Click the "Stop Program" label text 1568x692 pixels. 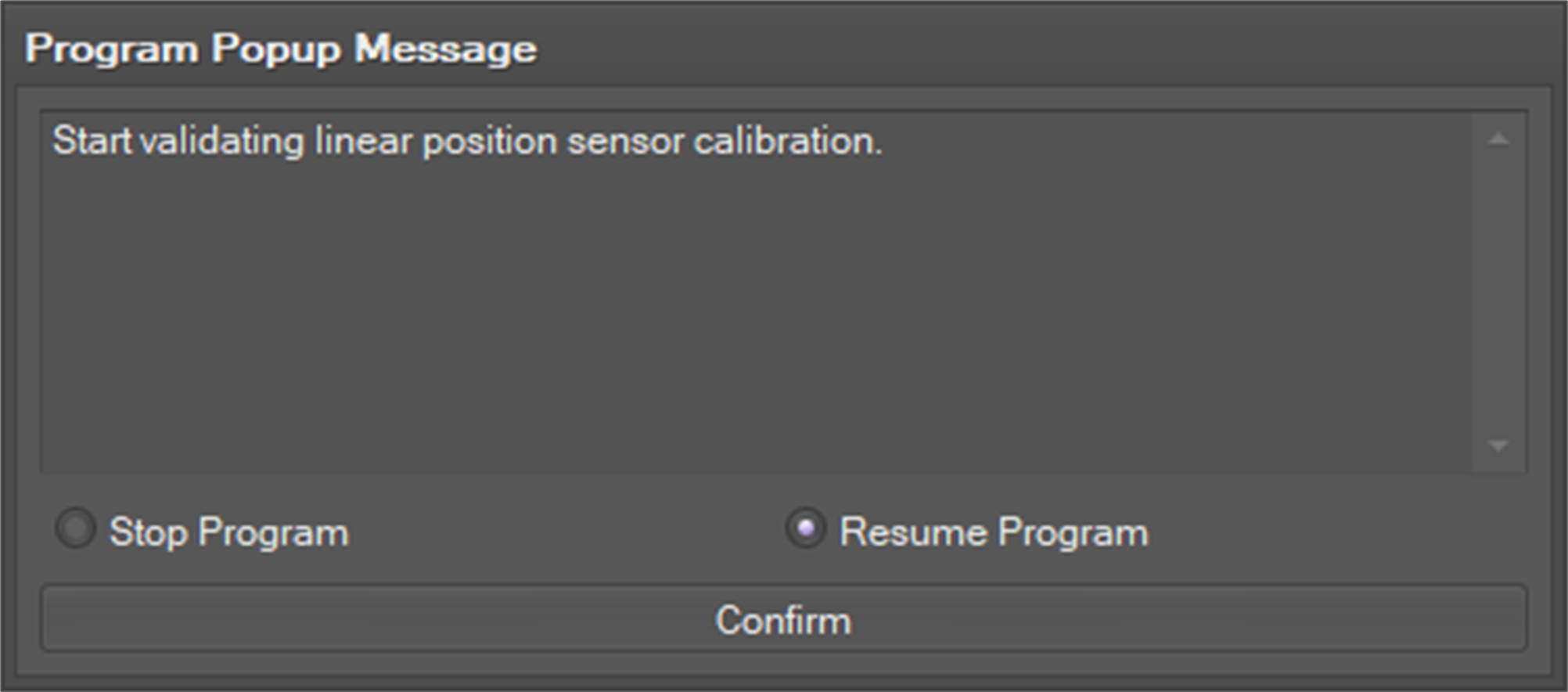[x=228, y=532]
